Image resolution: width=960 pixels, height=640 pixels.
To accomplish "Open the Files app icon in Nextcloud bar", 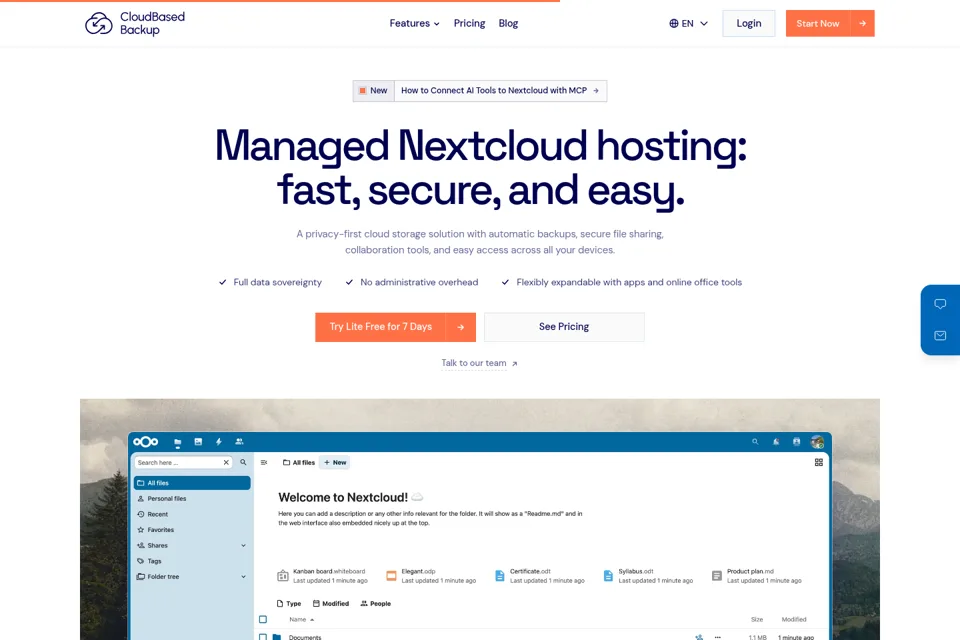I will (x=178, y=442).
